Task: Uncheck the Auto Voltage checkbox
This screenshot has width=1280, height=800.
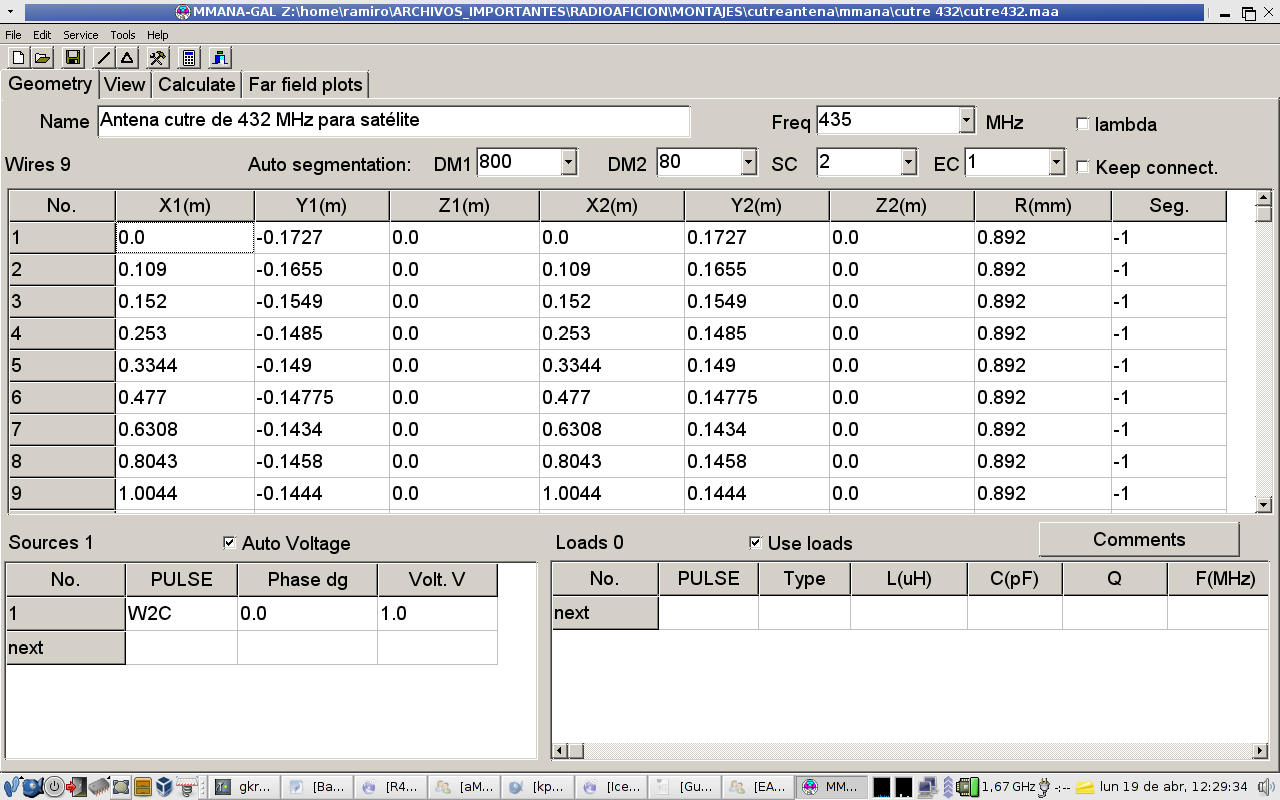Action: [x=230, y=543]
